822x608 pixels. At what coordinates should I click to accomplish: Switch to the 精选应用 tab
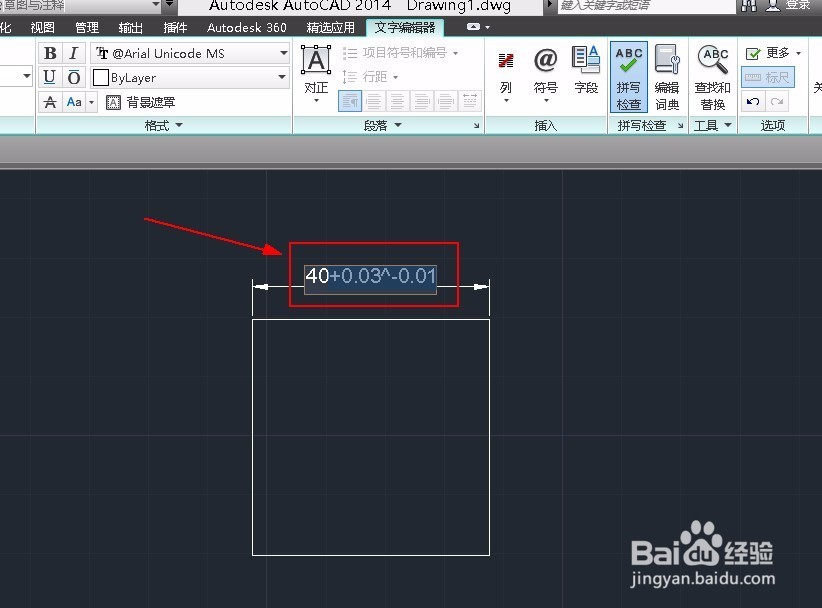(x=331, y=27)
